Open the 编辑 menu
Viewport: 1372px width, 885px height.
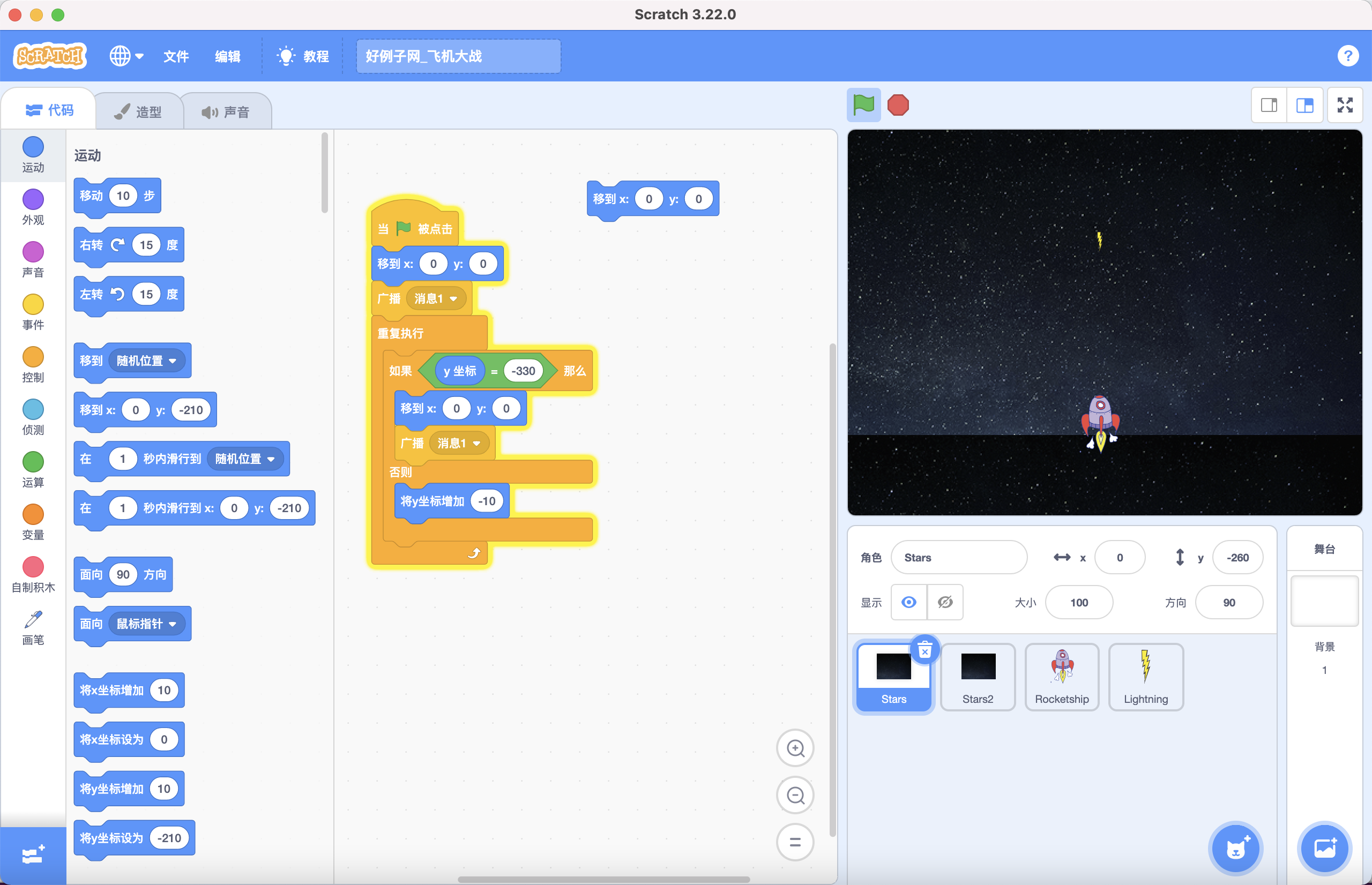[228, 56]
